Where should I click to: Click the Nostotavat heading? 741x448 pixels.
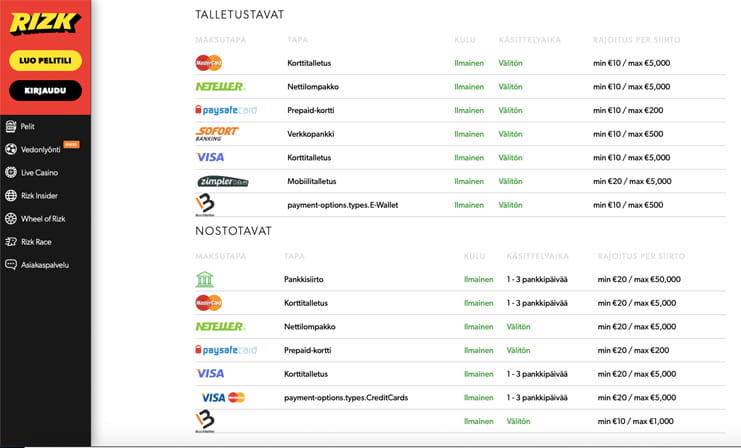point(233,231)
